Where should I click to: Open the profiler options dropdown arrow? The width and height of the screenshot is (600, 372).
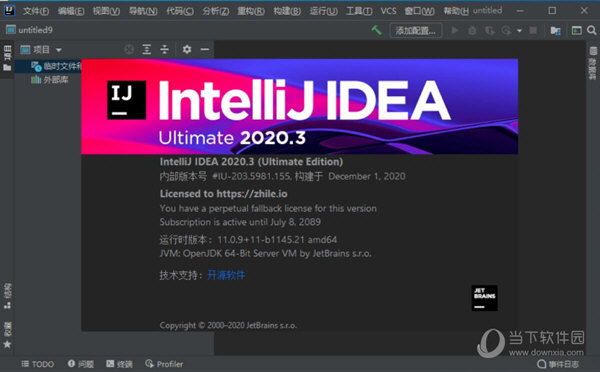[519, 31]
